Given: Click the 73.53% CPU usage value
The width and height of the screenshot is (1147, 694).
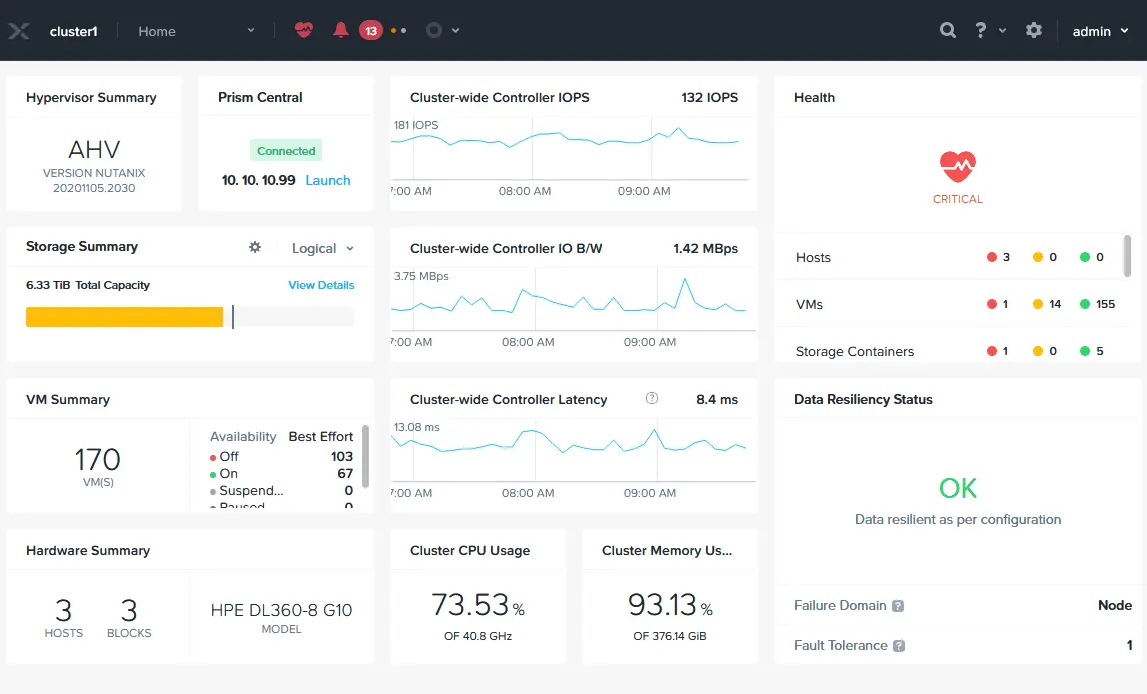Looking at the screenshot, I should (x=478, y=606).
